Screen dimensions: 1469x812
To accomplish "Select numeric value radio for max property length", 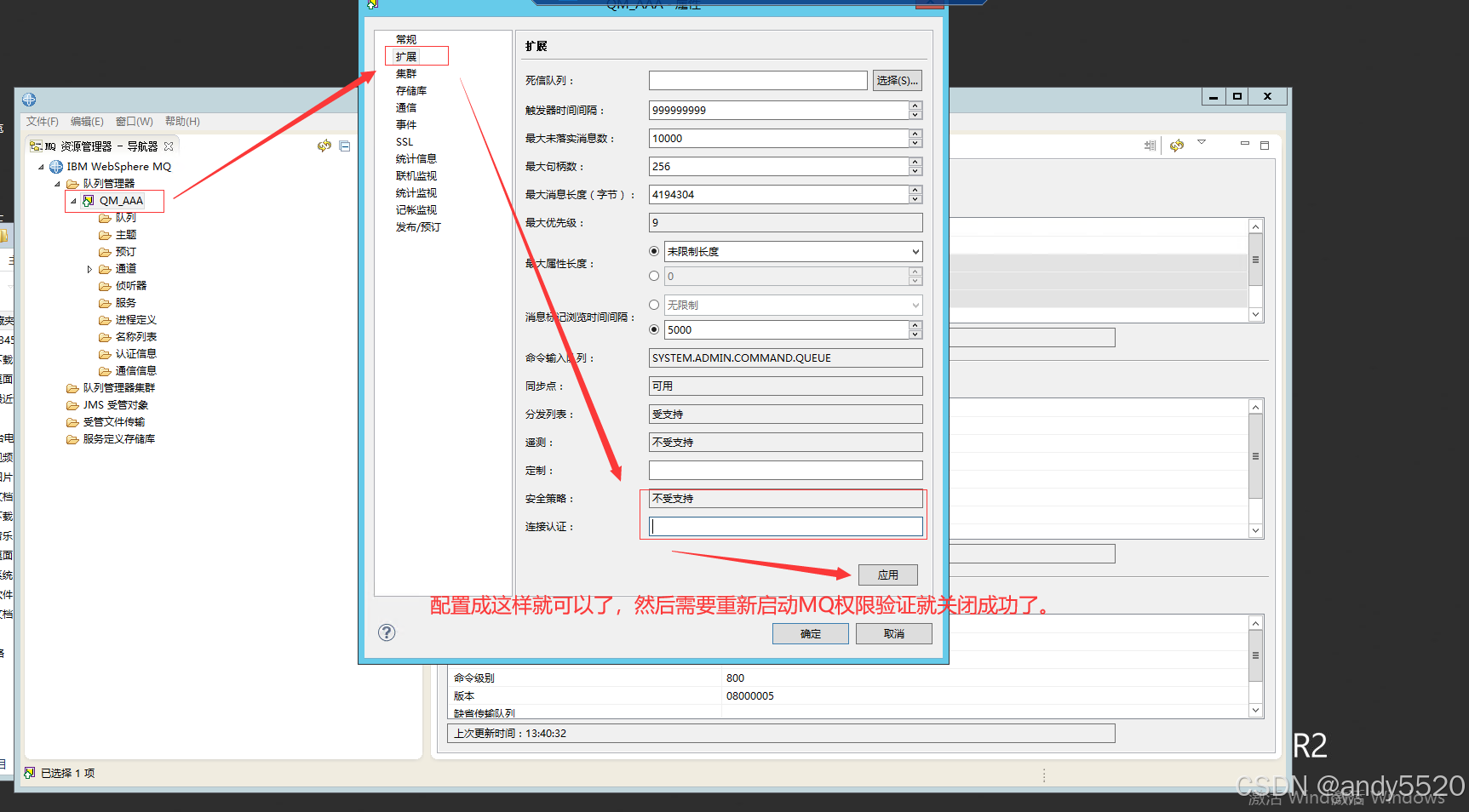I will click(x=654, y=276).
